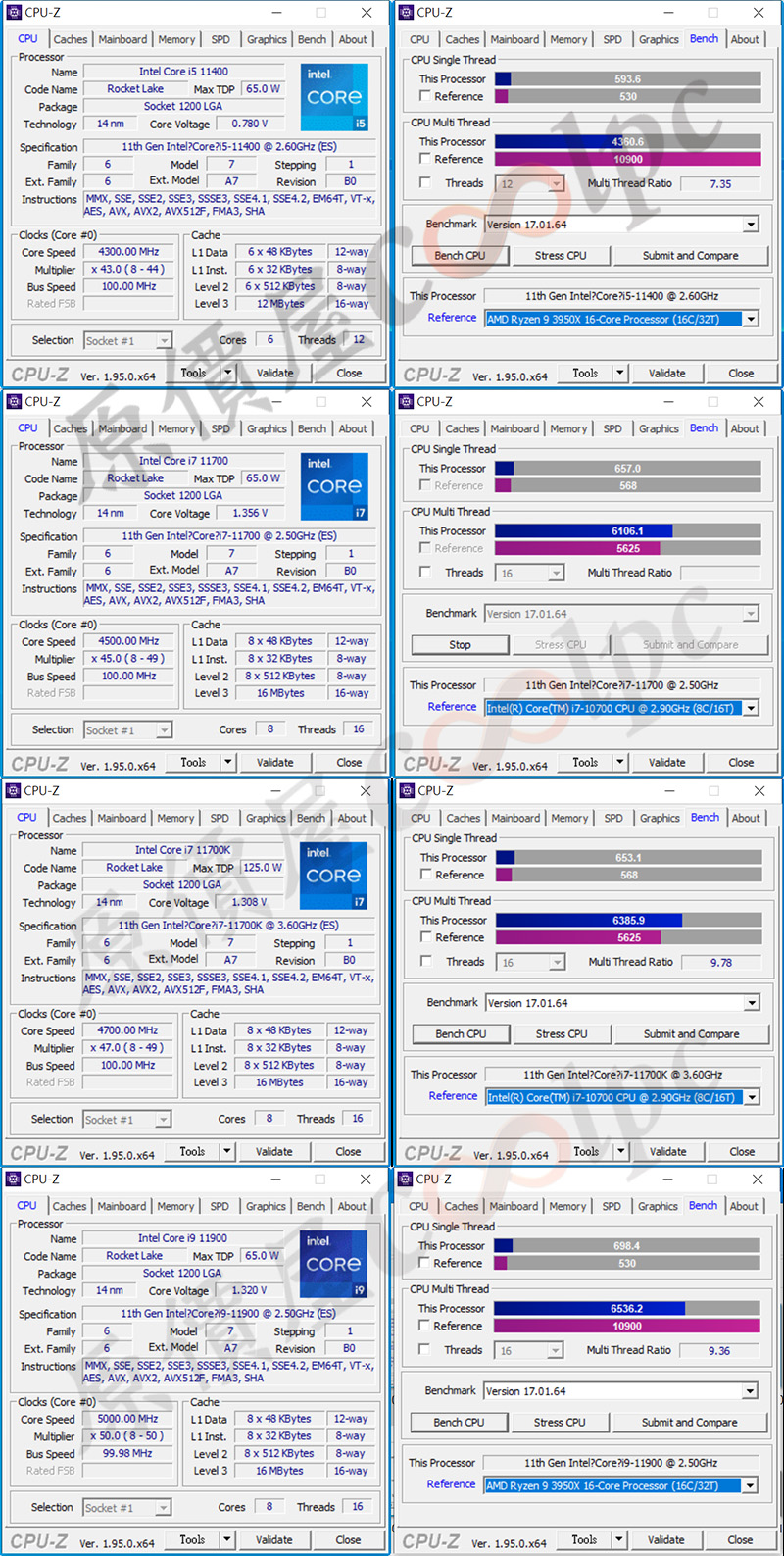
Task: Click Bench CPU button in i5-11400 Bench window
Action: [x=460, y=256]
